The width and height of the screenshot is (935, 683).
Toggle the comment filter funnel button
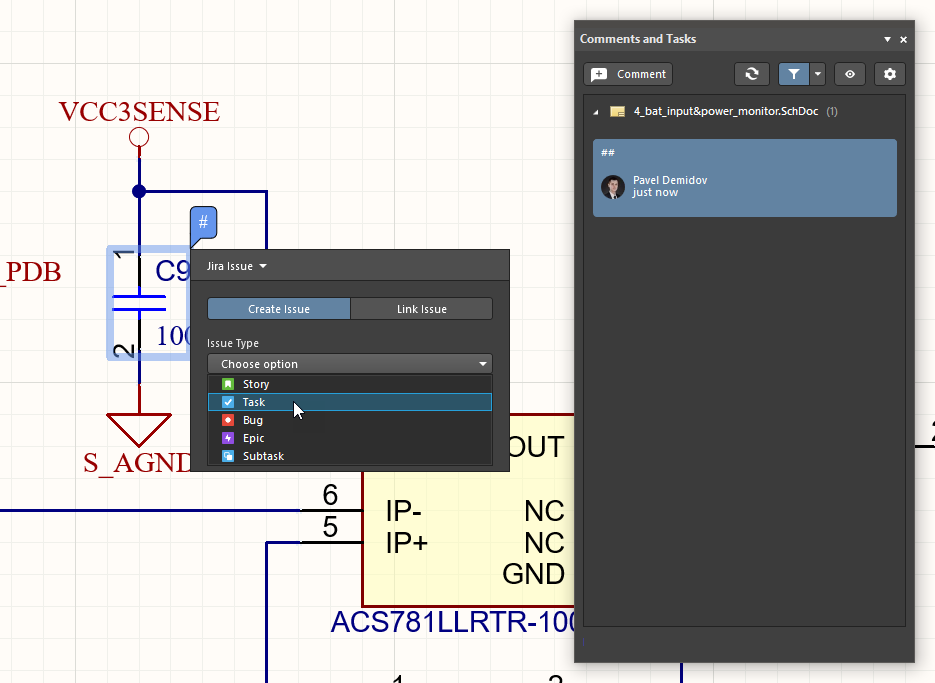794,75
